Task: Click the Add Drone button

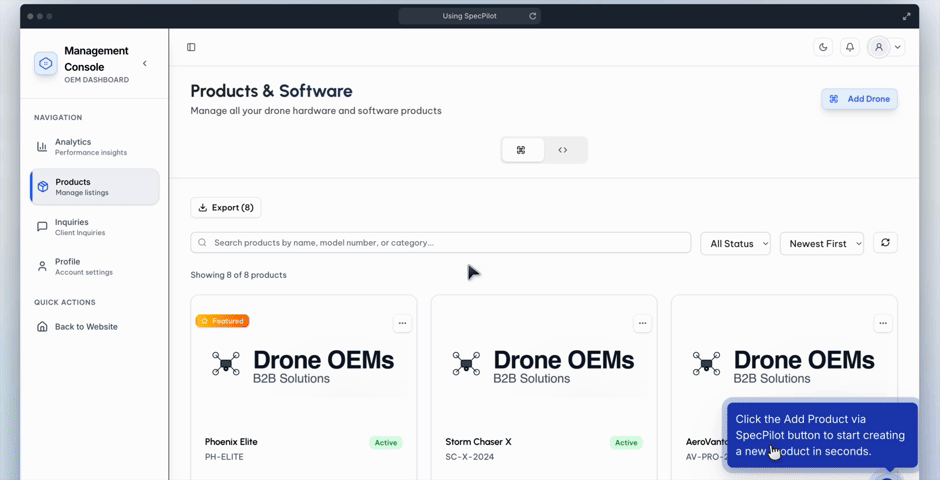Action: 859,99
